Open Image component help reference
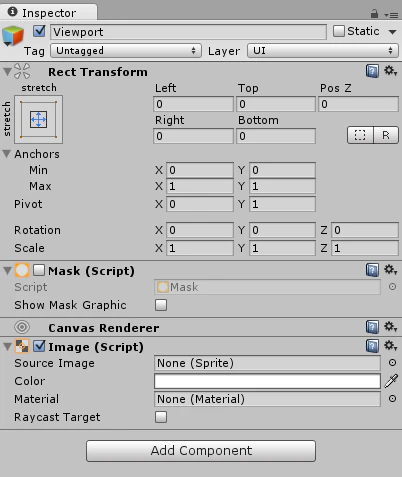The height and width of the screenshot is (477, 402). [x=372, y=346]
